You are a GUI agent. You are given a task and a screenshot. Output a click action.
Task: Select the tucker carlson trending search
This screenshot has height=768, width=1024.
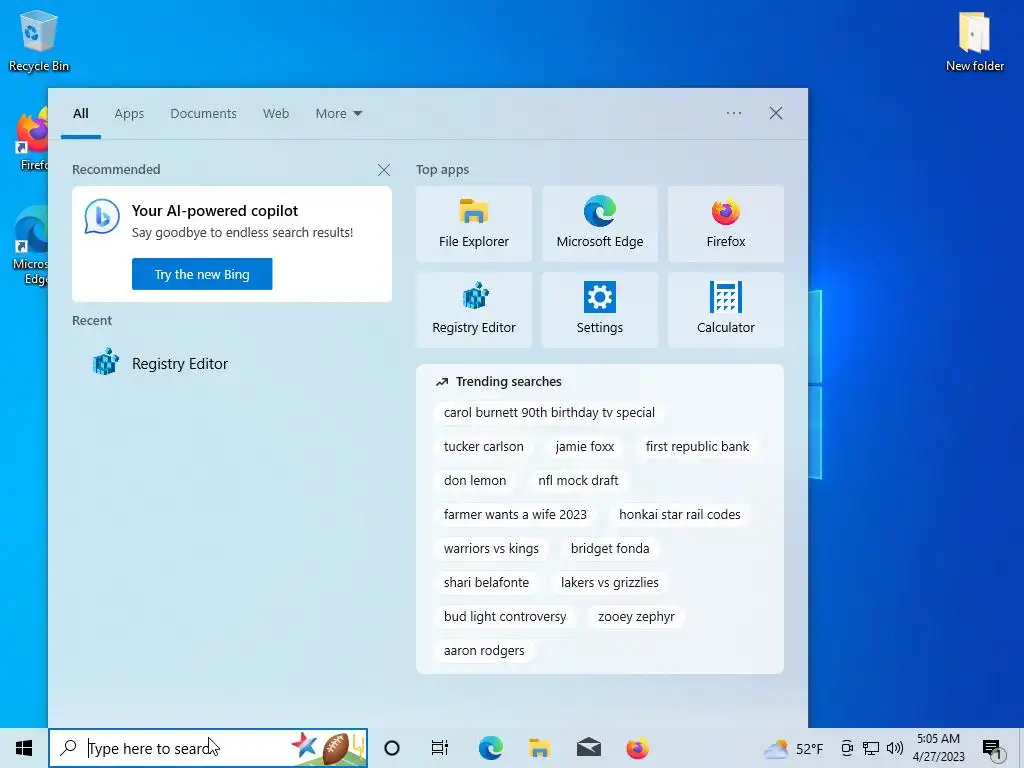tap(484, 447)
